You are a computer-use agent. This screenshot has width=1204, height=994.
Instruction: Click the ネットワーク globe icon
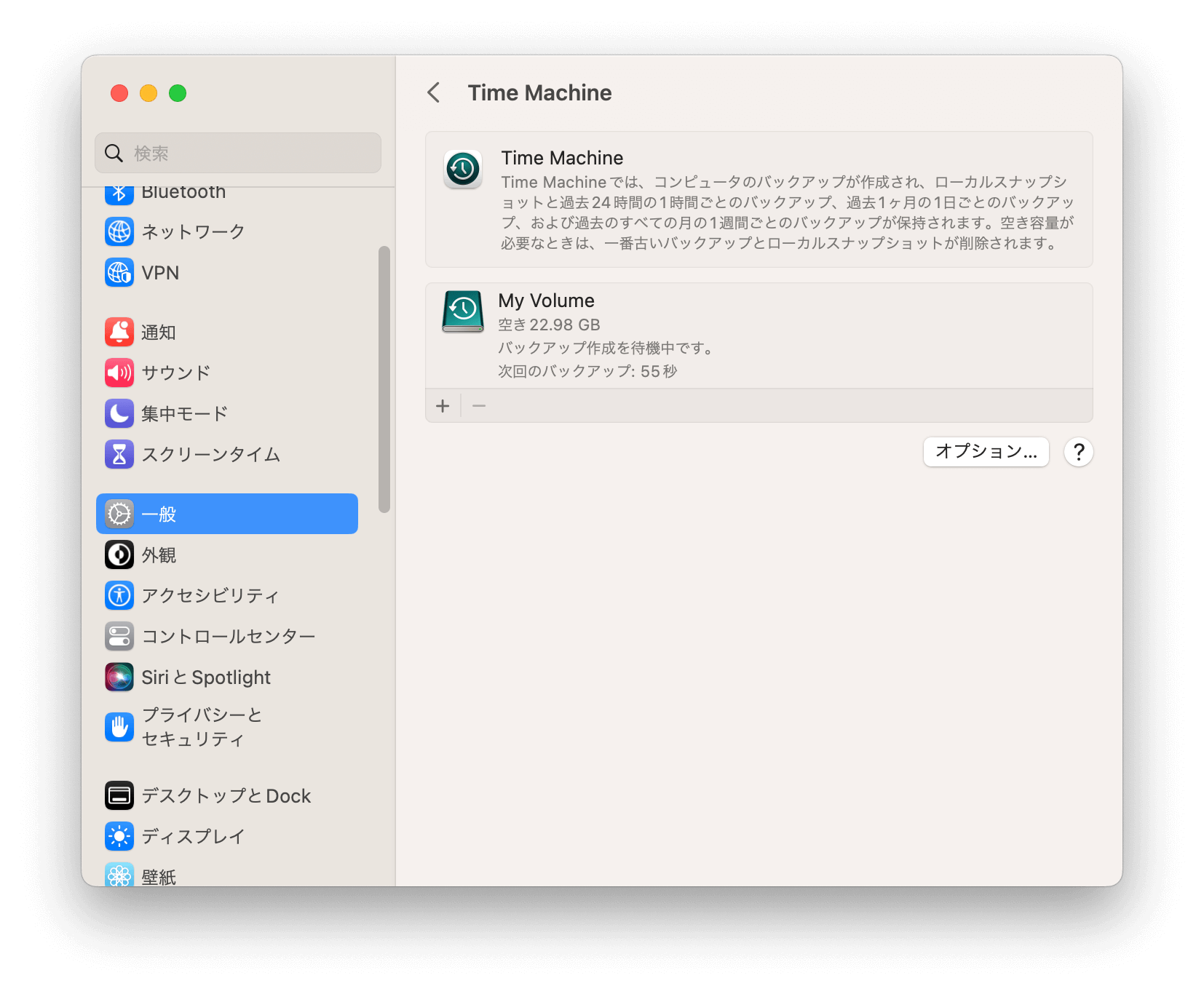pos(119,231)
